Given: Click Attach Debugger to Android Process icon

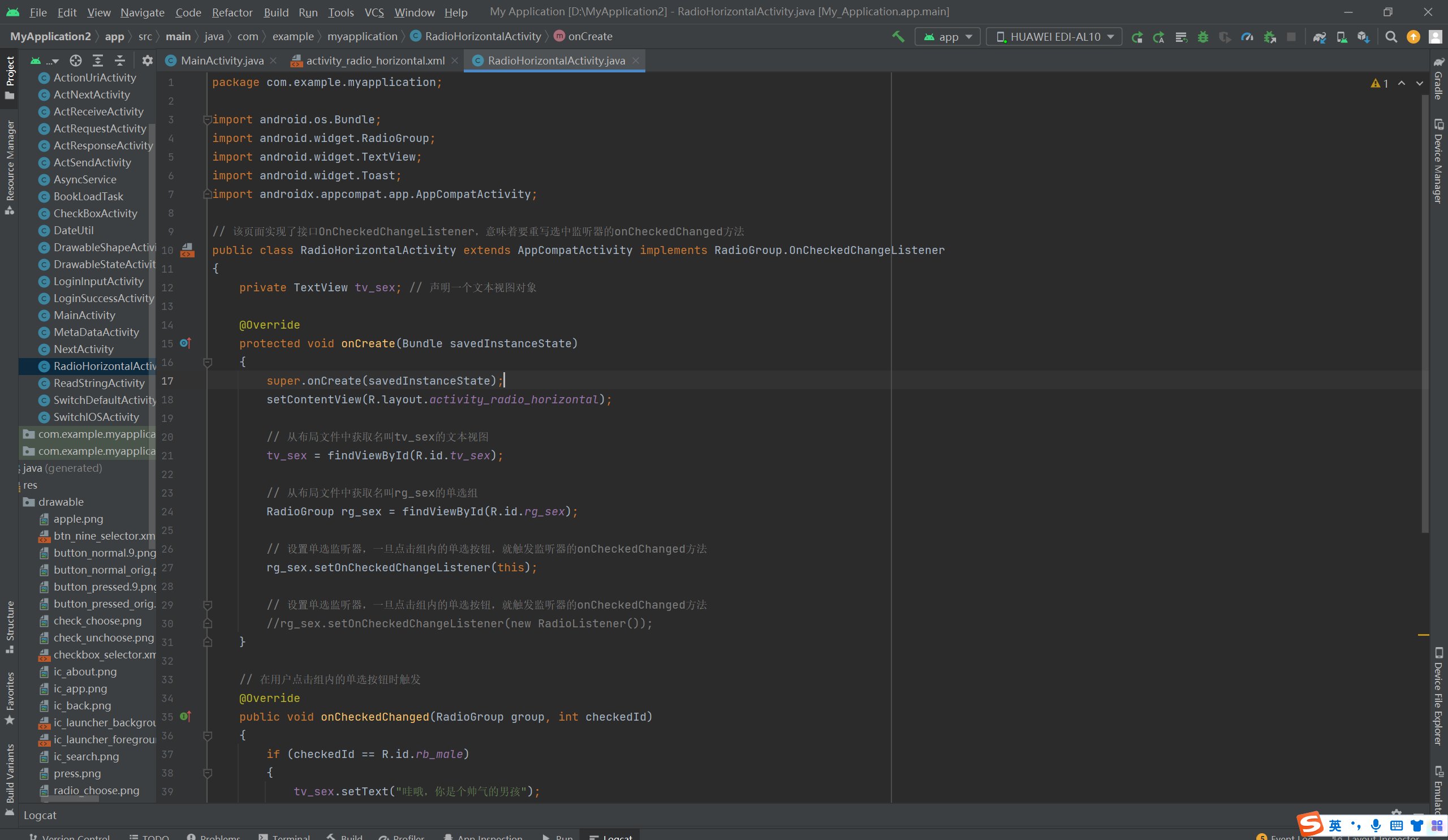Looking at the screenshot, I should coord(1269,37).
